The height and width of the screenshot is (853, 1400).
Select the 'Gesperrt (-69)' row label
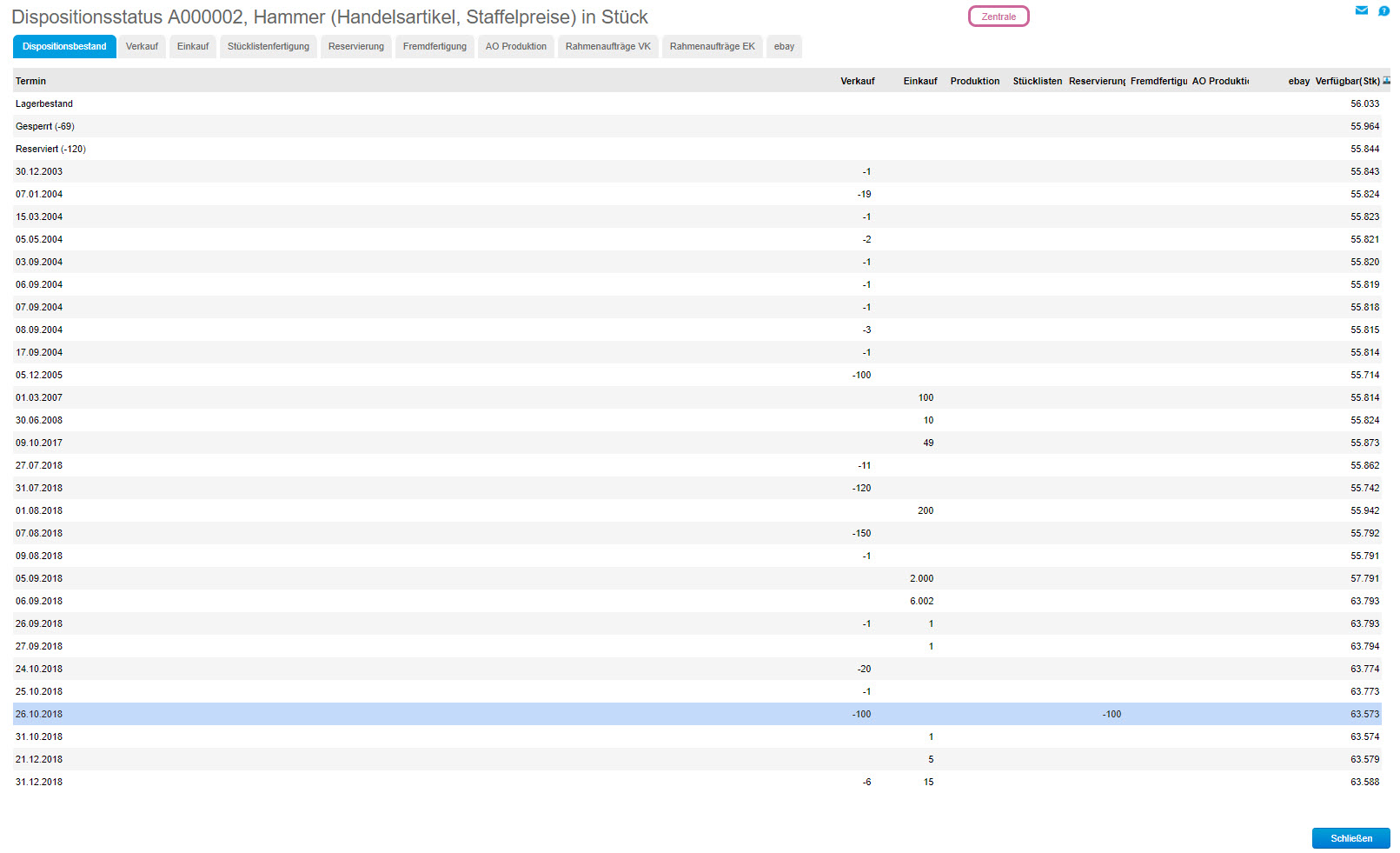point(45,126)
